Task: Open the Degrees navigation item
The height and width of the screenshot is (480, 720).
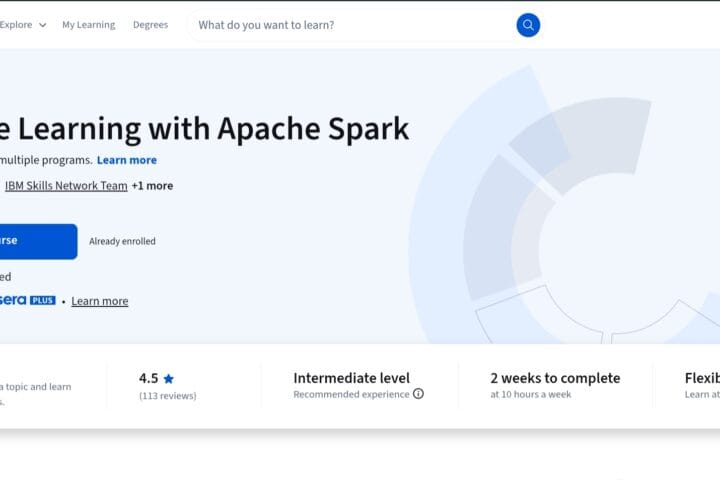Action: (151, 25)
